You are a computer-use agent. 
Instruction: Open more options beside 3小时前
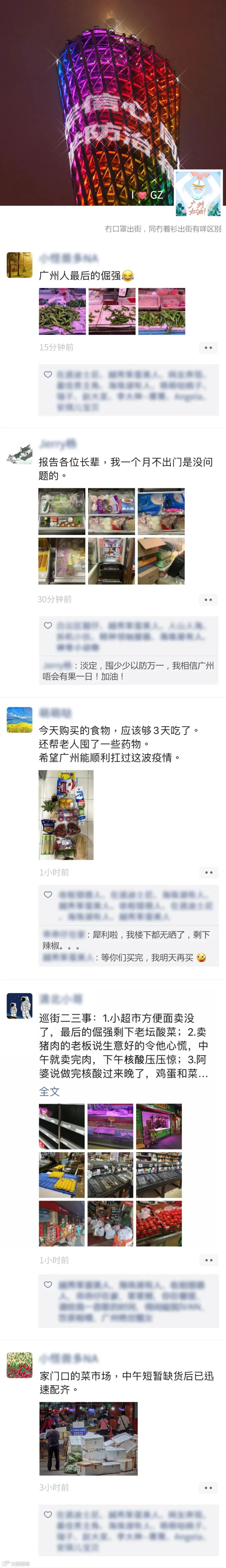(x=208, y=1488)
